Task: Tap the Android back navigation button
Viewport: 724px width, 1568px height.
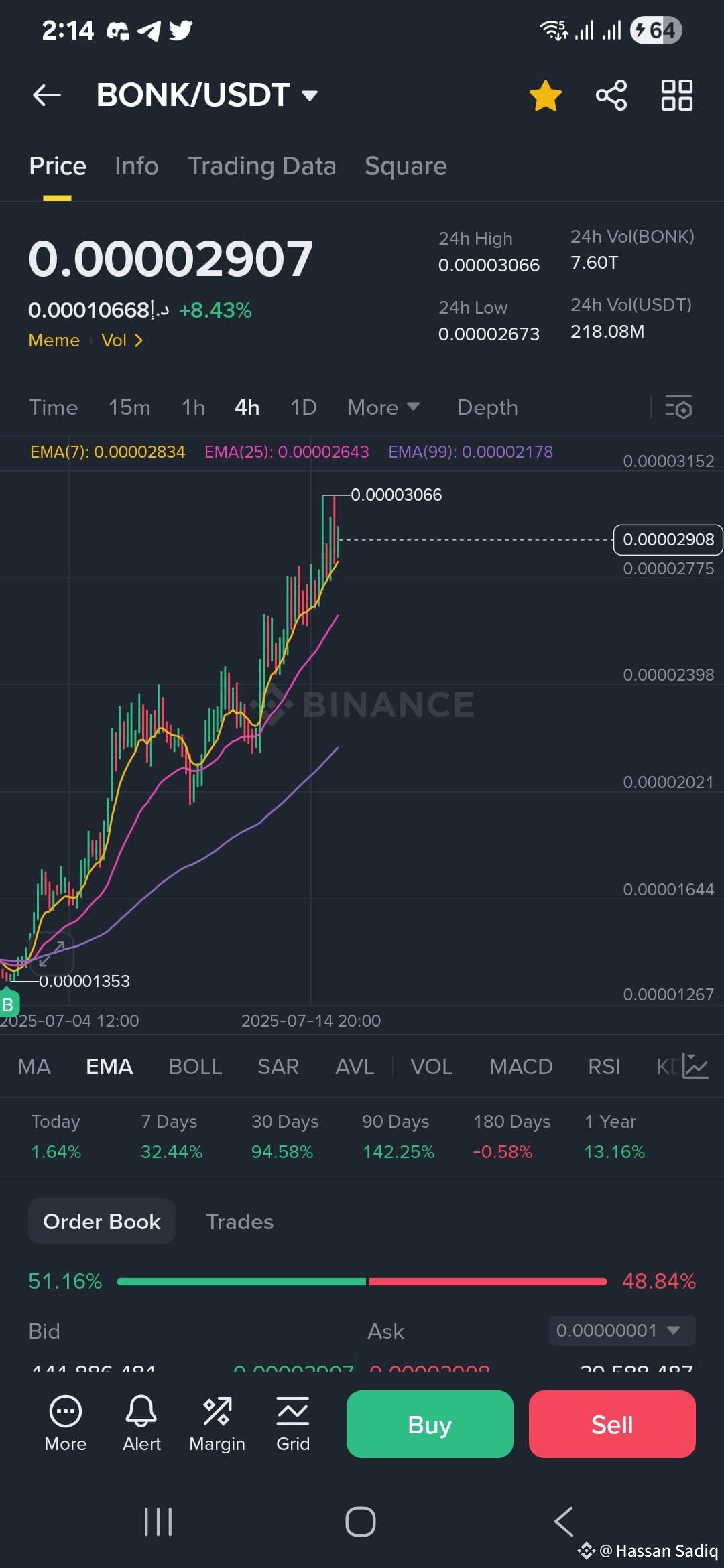Action: coord(564,1522)
